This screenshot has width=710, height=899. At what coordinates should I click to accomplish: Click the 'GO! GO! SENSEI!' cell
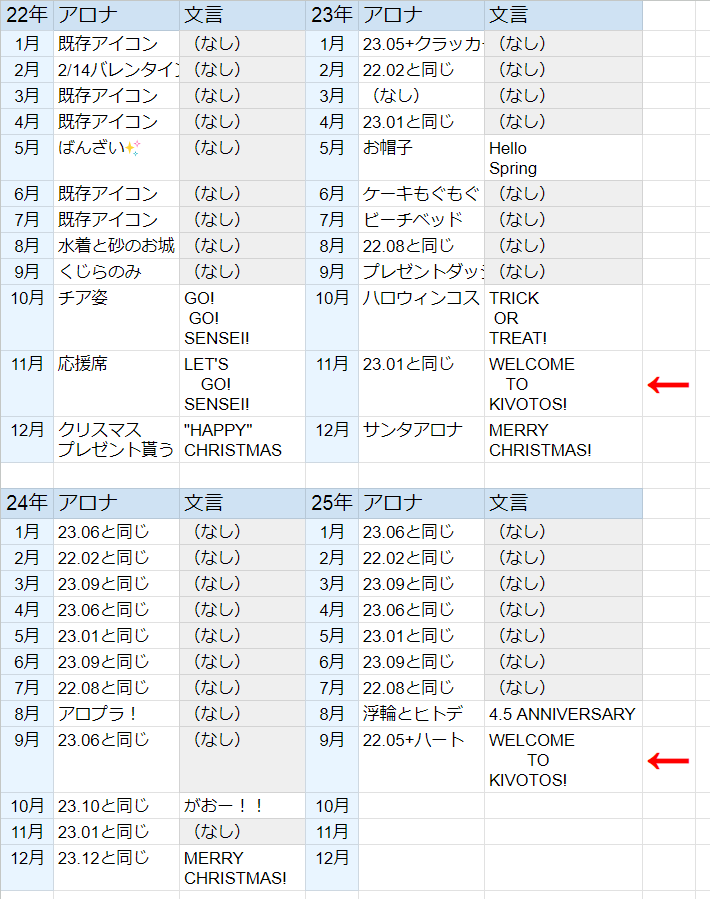pyautogui.click(x=242, y=318)
